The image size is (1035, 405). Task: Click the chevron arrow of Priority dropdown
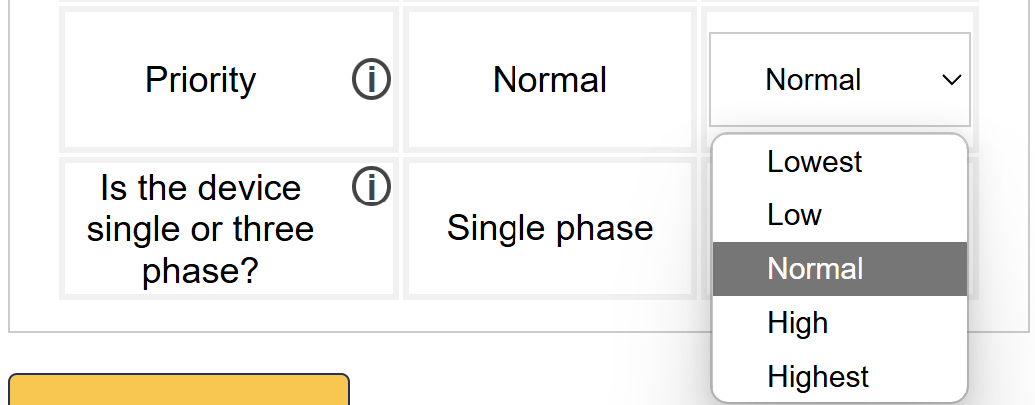tap(951, 80)
